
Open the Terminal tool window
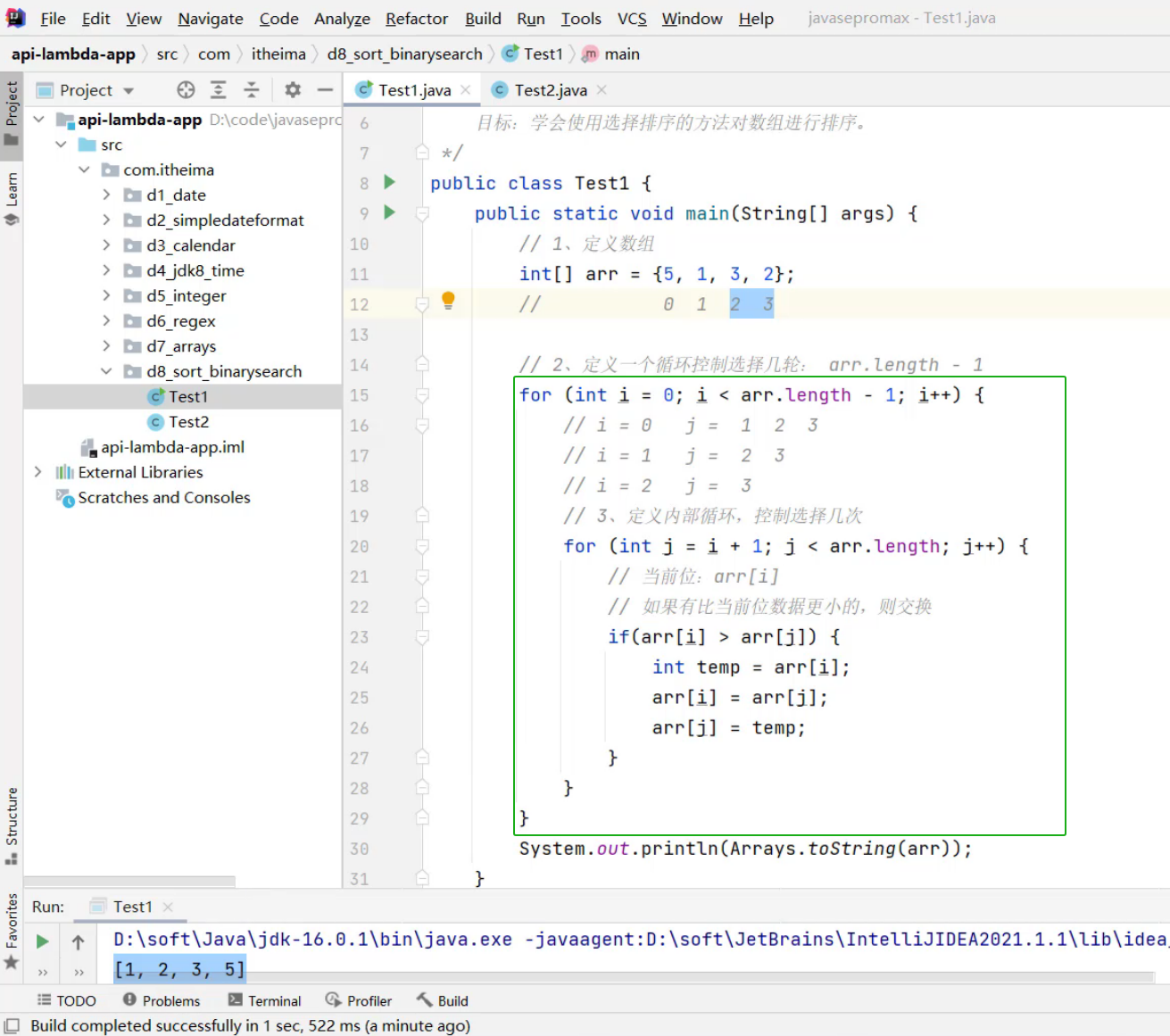pos(265,1000)
